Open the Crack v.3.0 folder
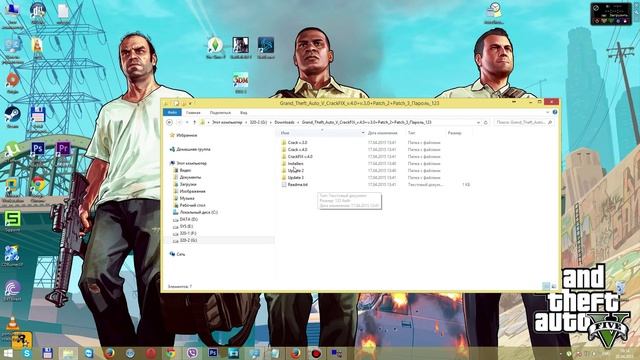 coord(297,142)
